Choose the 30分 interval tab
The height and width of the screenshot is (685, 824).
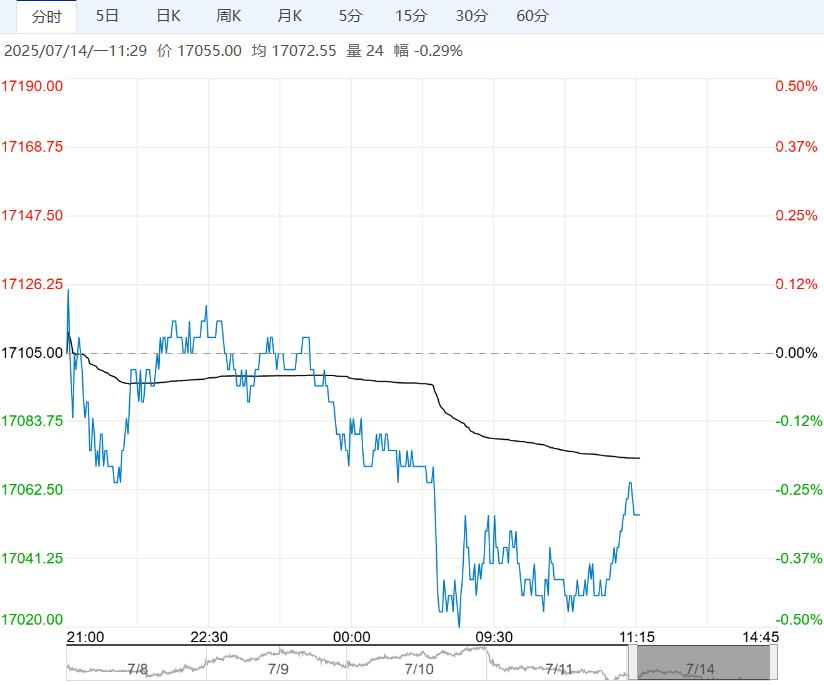(x=472, y=16)
